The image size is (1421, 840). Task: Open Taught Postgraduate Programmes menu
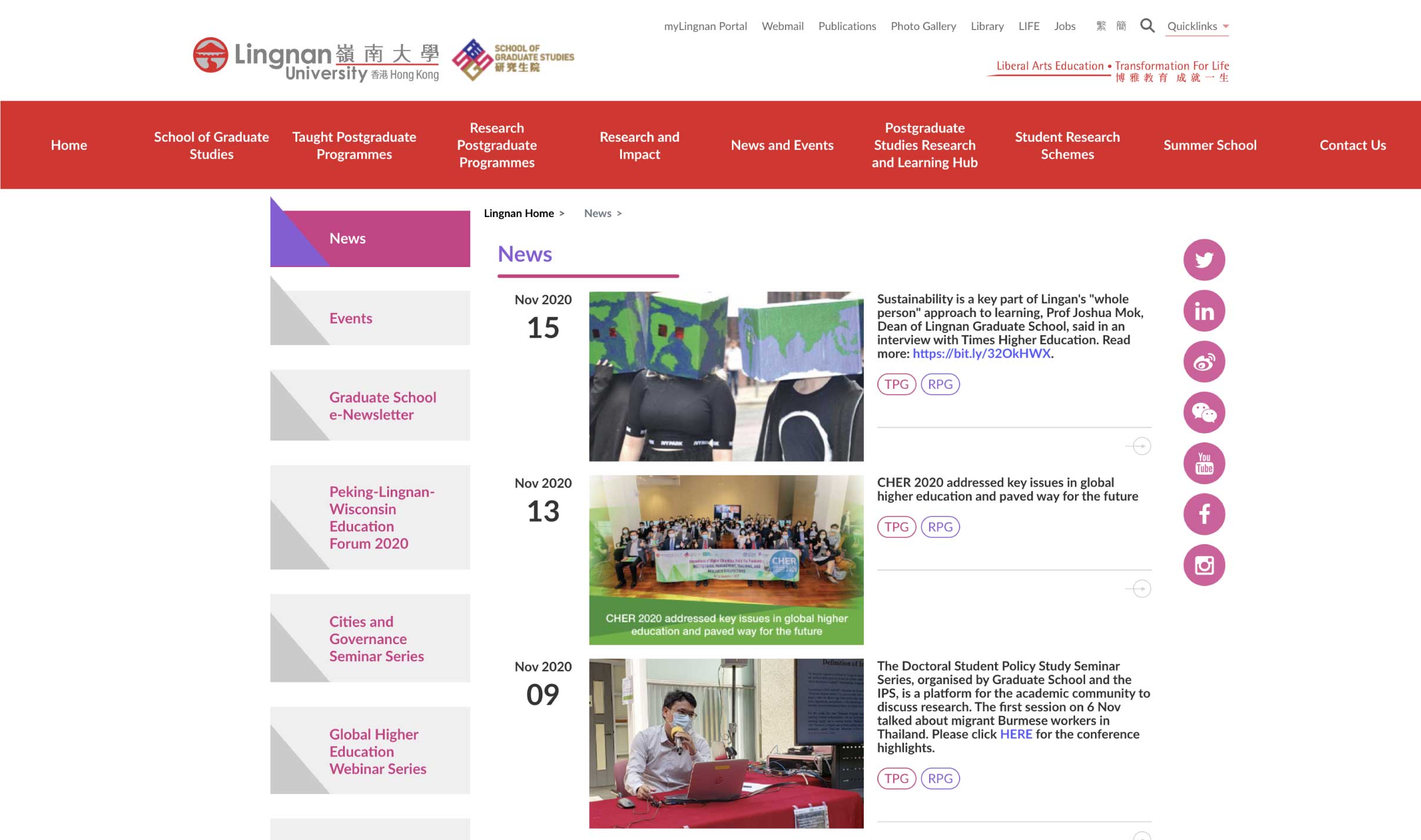pos(354,145)
